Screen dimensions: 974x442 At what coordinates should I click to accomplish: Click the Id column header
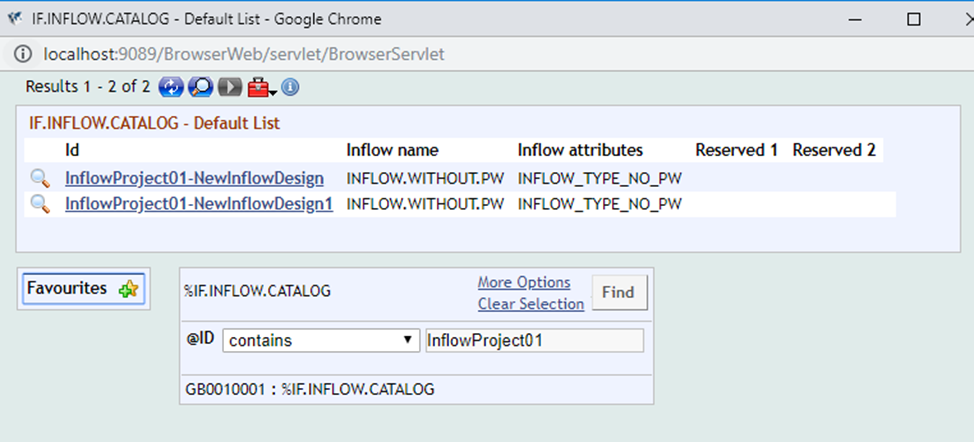click(x=72, y=150)
